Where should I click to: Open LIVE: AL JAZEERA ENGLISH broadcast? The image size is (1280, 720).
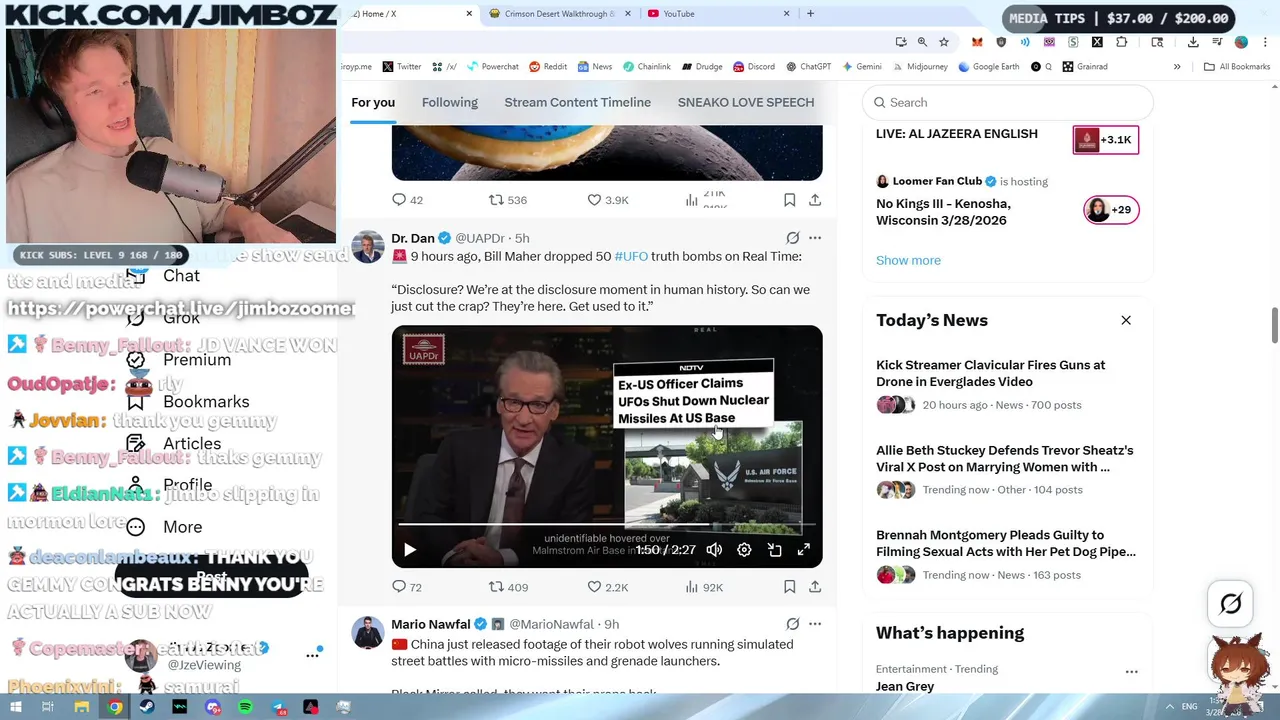coord(1007,138)
